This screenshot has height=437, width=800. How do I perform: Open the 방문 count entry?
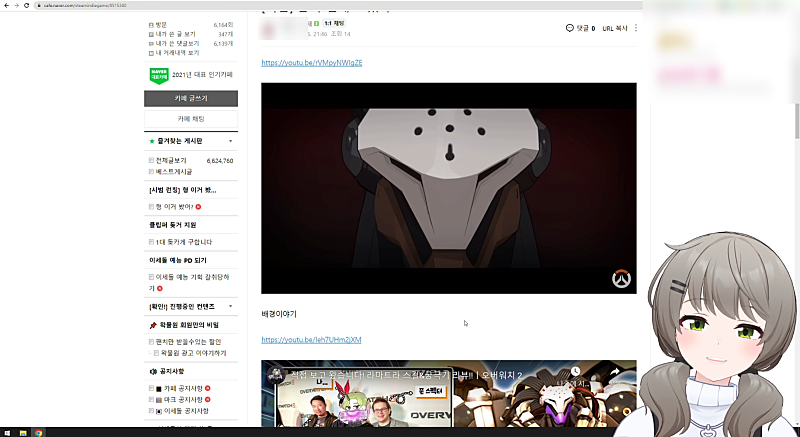tap(161, 24)
